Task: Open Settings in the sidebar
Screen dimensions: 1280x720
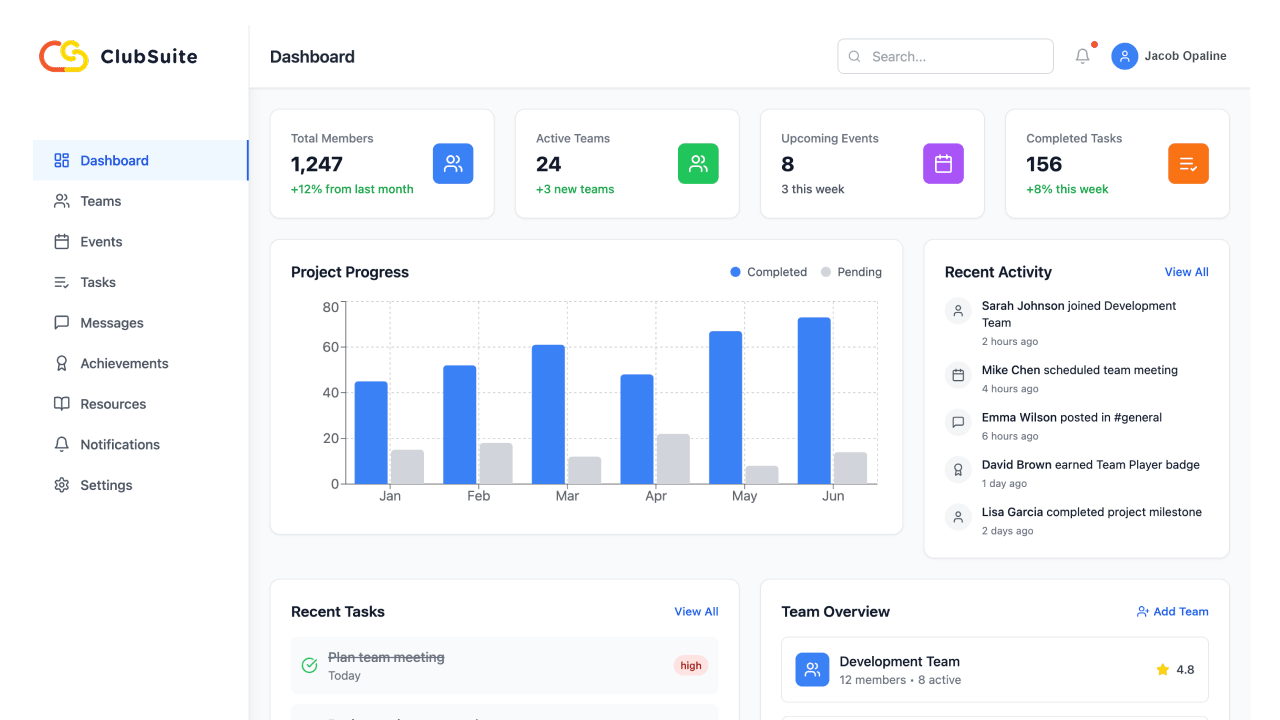Action: pos(106,485)
